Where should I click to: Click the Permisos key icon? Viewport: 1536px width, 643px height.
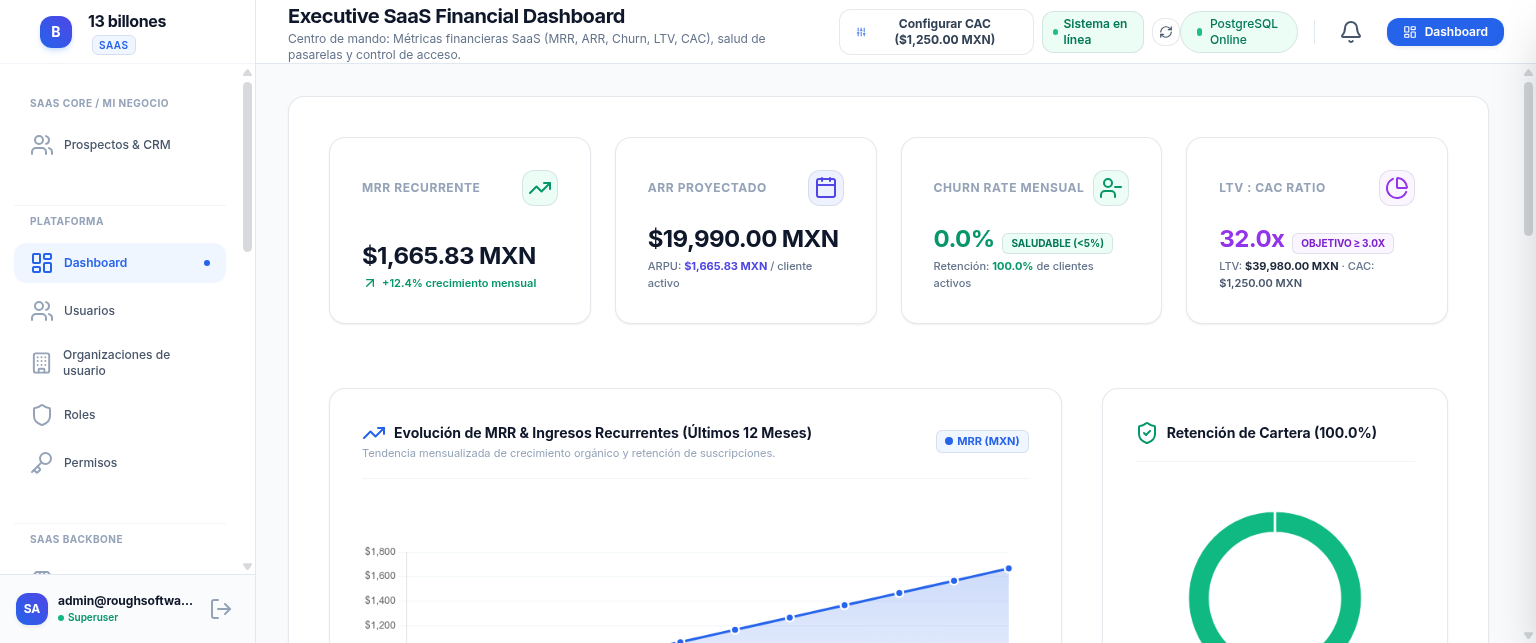(41, 463)
